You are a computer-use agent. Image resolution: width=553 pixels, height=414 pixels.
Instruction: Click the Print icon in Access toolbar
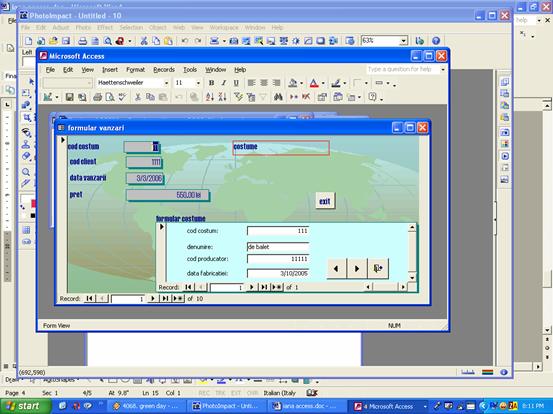pyautogui.click(x=97, y=97)
